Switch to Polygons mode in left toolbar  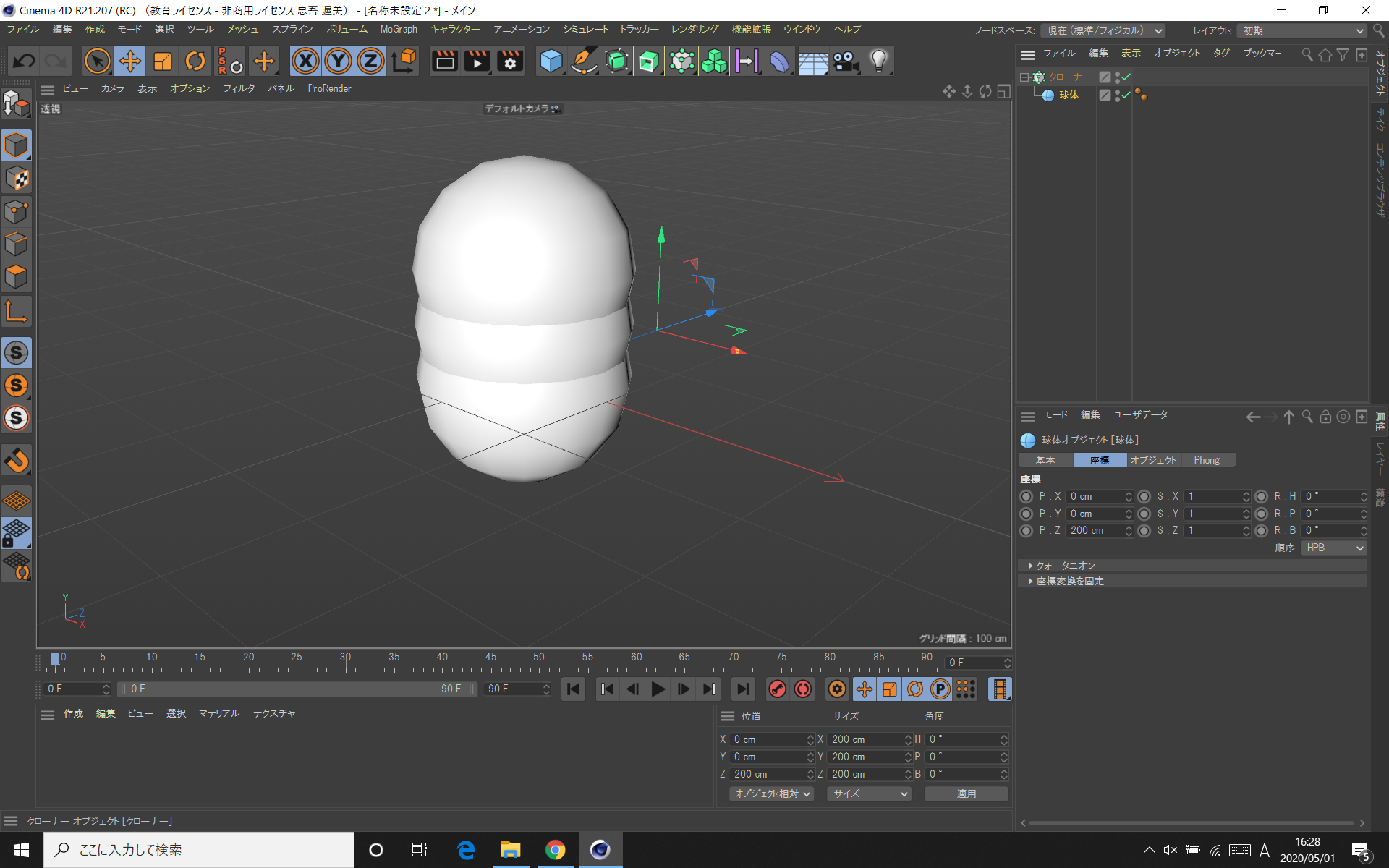point(16,277)
